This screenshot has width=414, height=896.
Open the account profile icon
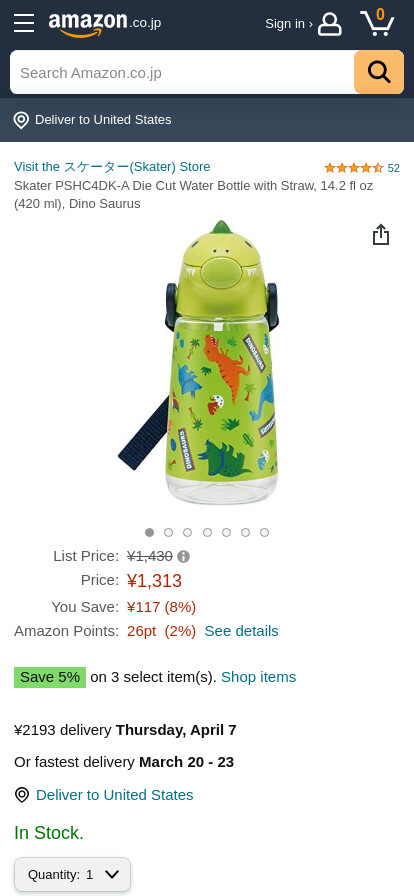click(x=329, y=24)
